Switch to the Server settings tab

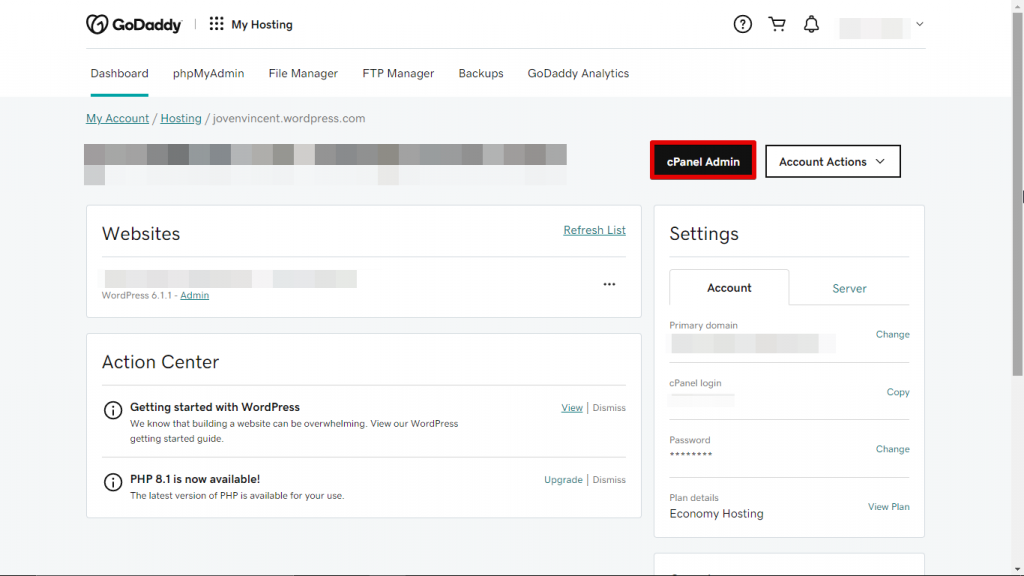(x=849, y=288)
